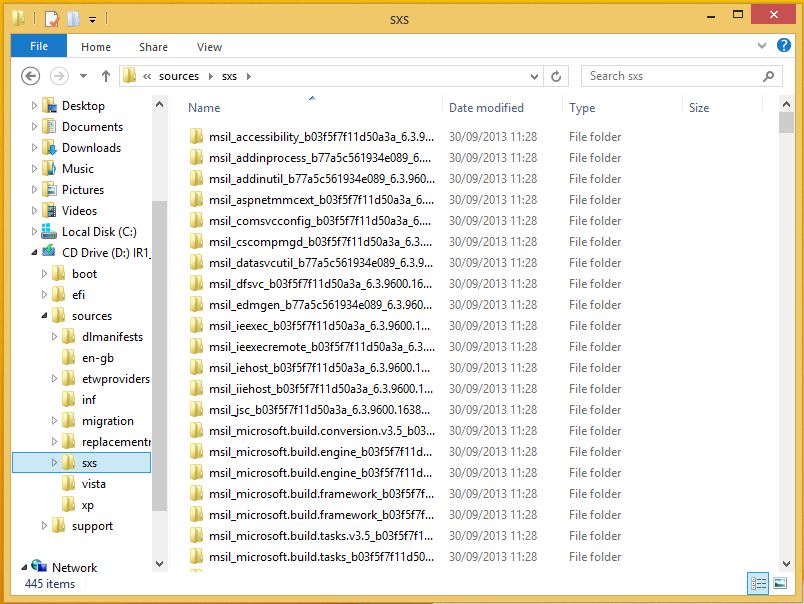Image resolution: width=804 pixels, height=604 pixels.
Task: Select CD Drive (D:) in the tree
Action: click(106, 253)
